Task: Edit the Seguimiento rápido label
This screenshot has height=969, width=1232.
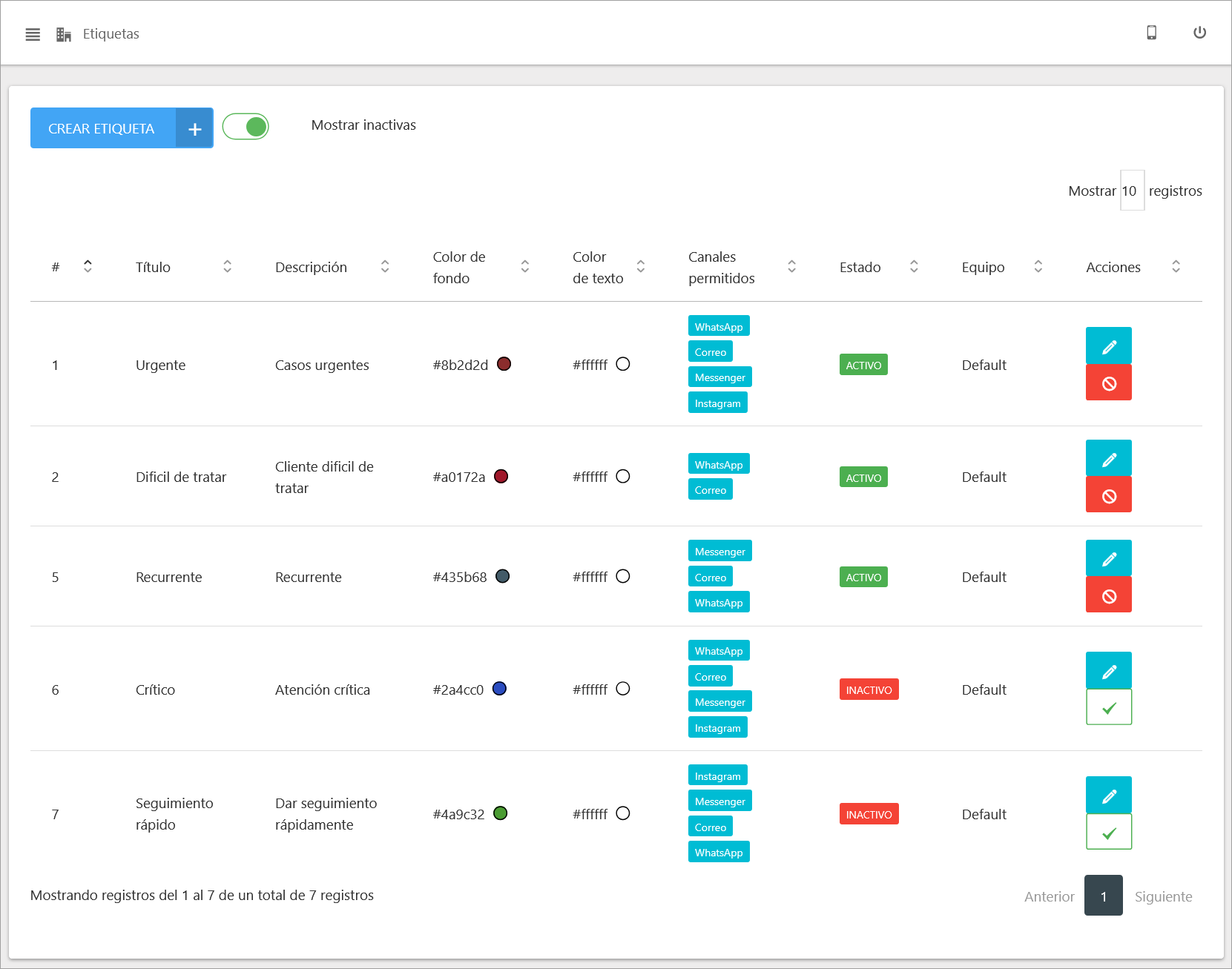Action: pos(1108,796)
